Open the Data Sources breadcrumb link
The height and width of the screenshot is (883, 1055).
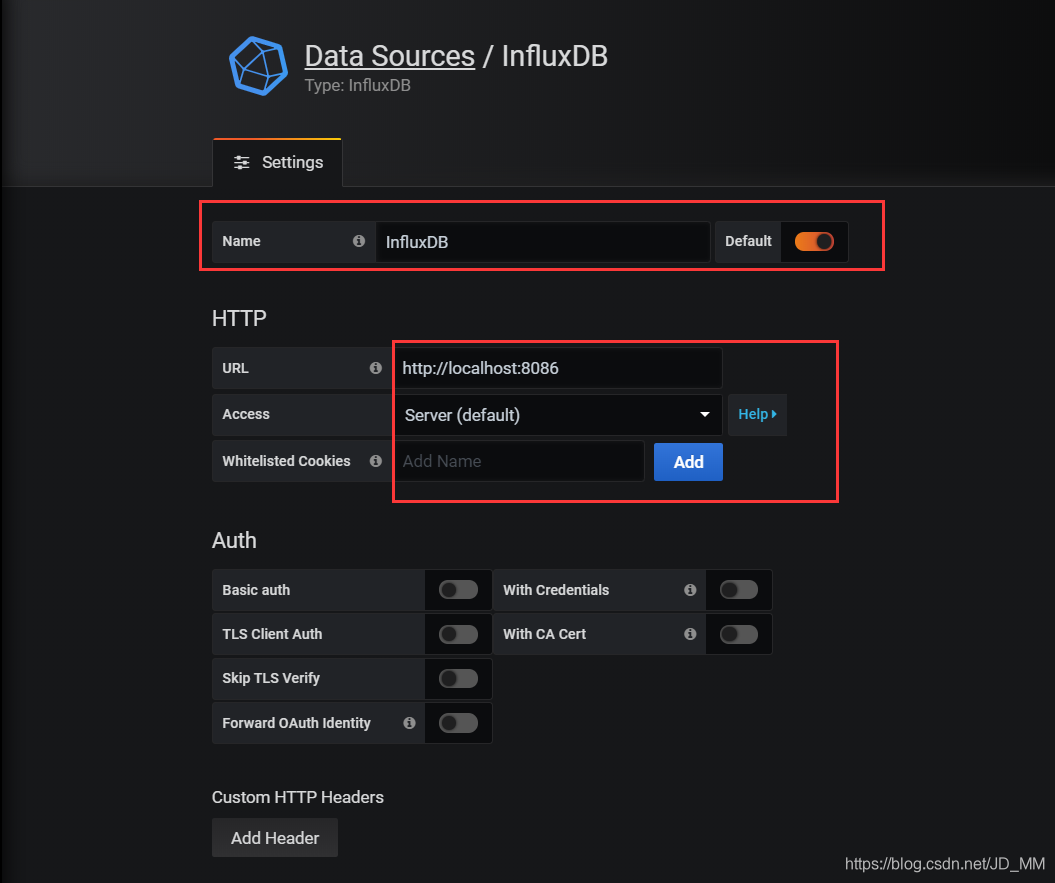[x=390, y=56]
